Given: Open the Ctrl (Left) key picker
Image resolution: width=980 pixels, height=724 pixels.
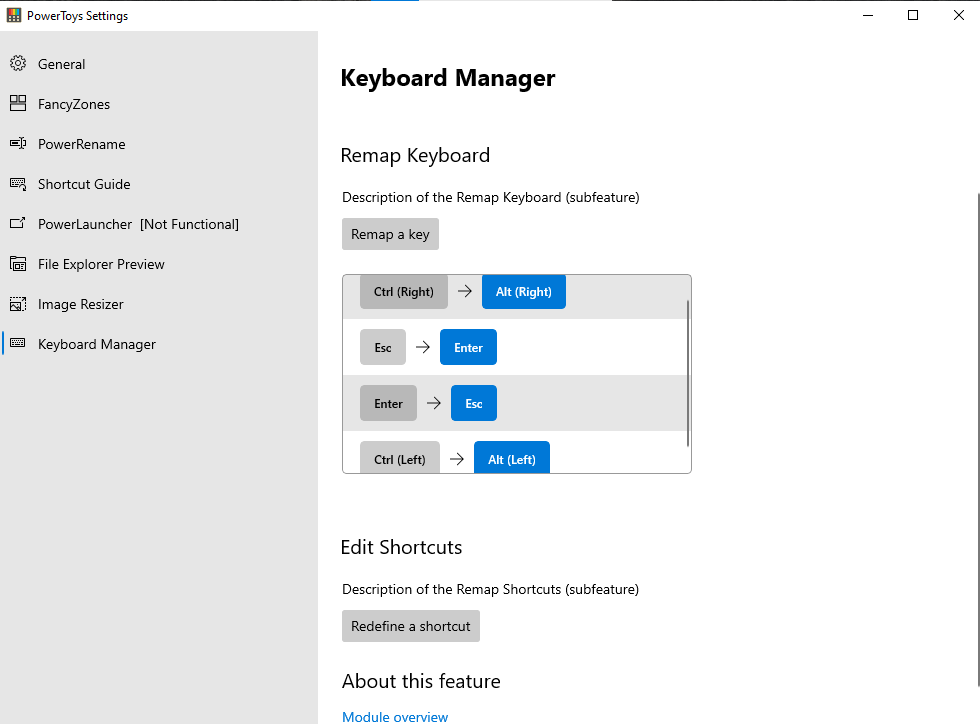Looking at the screenshot, I should pos(399,458).
